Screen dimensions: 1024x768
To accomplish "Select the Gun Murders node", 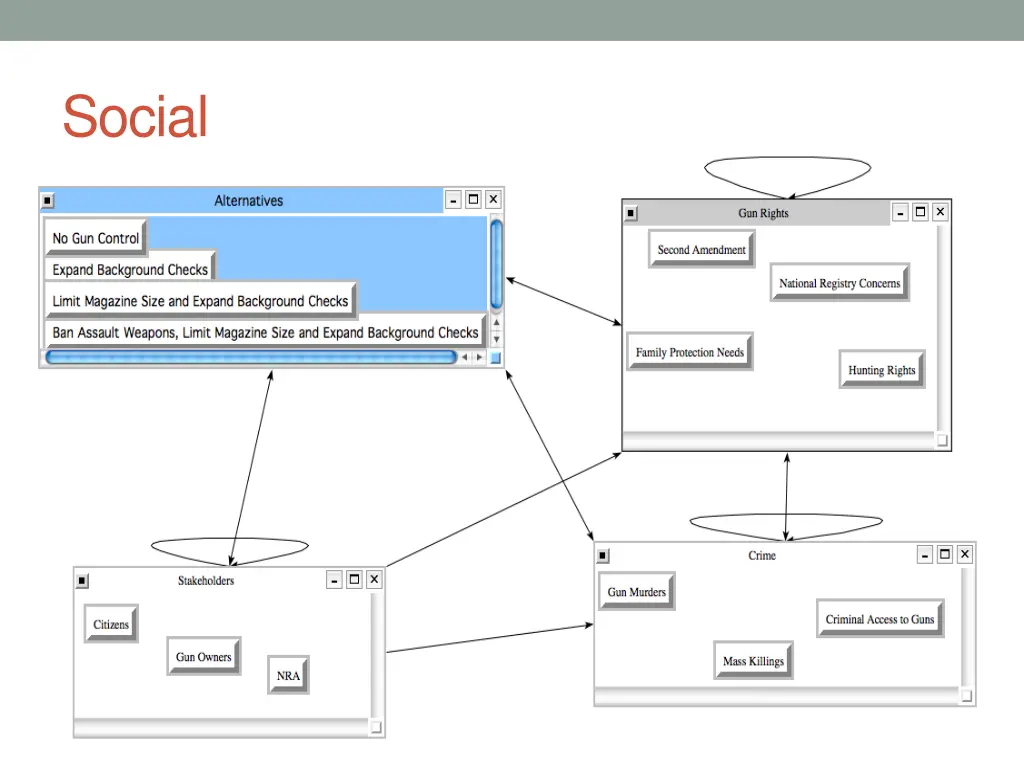I will click(637, 592).
